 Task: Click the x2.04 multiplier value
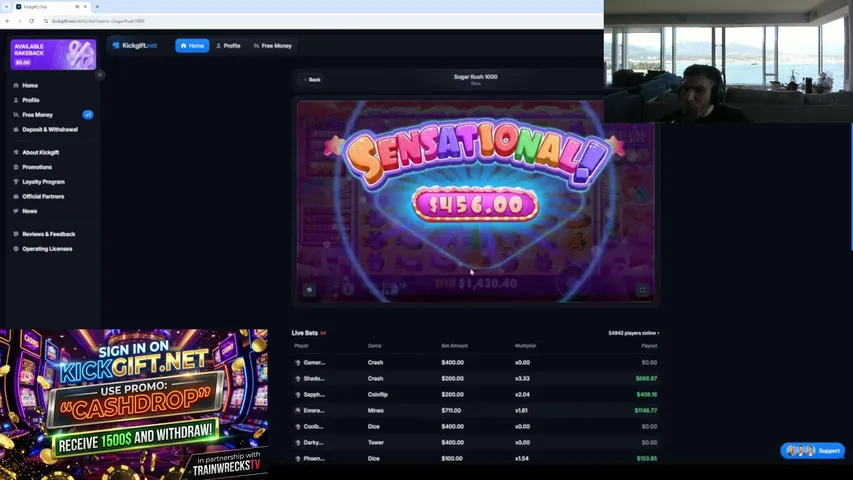click(x=522, y=395)
